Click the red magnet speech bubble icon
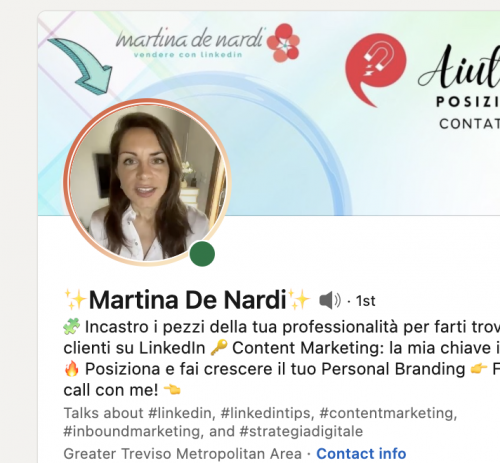 click(375, 69)
